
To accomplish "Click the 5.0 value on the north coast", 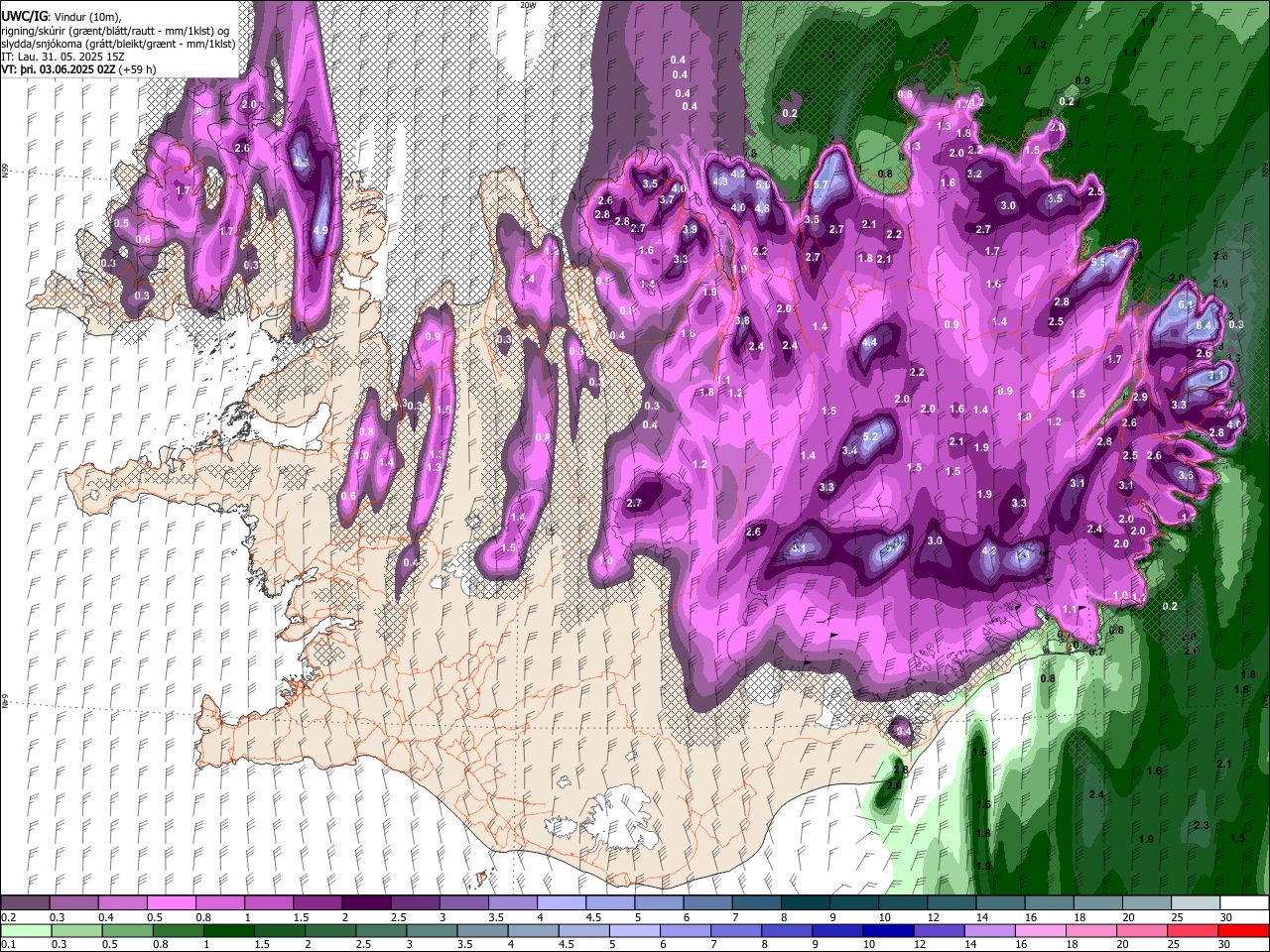I will click(x=763, y=184).
